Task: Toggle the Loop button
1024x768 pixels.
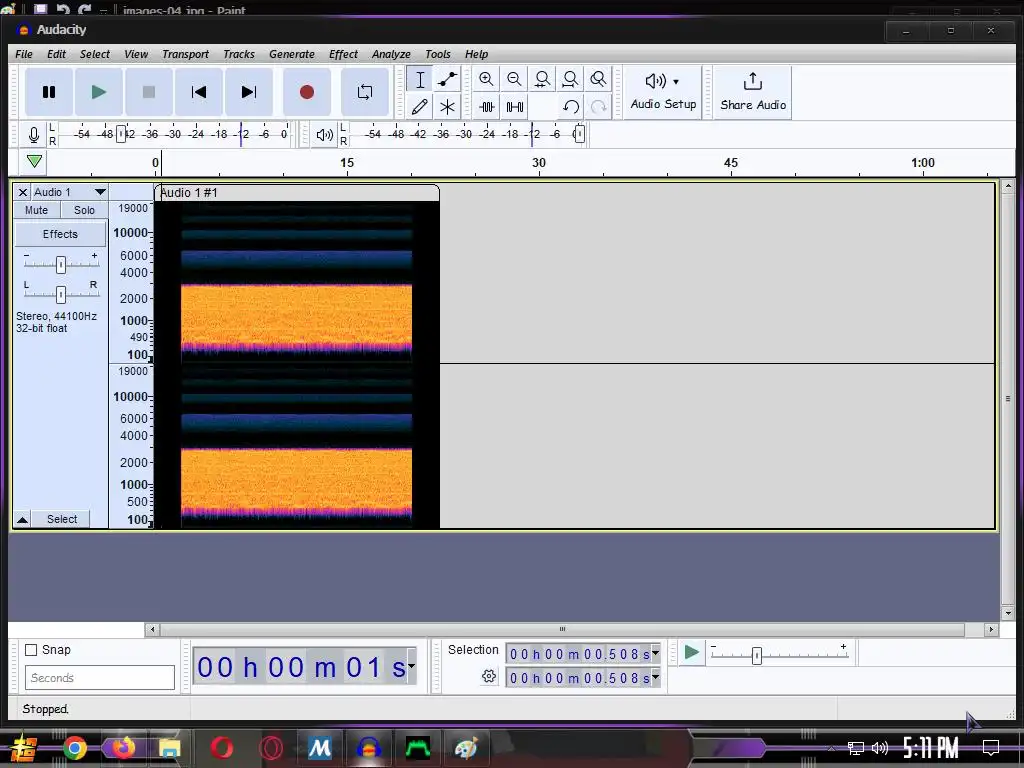Action: pos(365,92)
